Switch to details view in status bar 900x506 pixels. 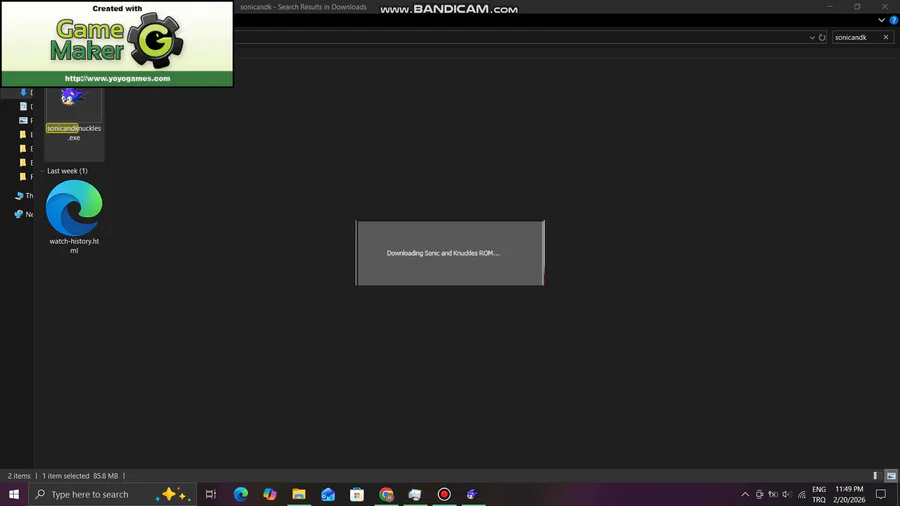click(877, 476)
